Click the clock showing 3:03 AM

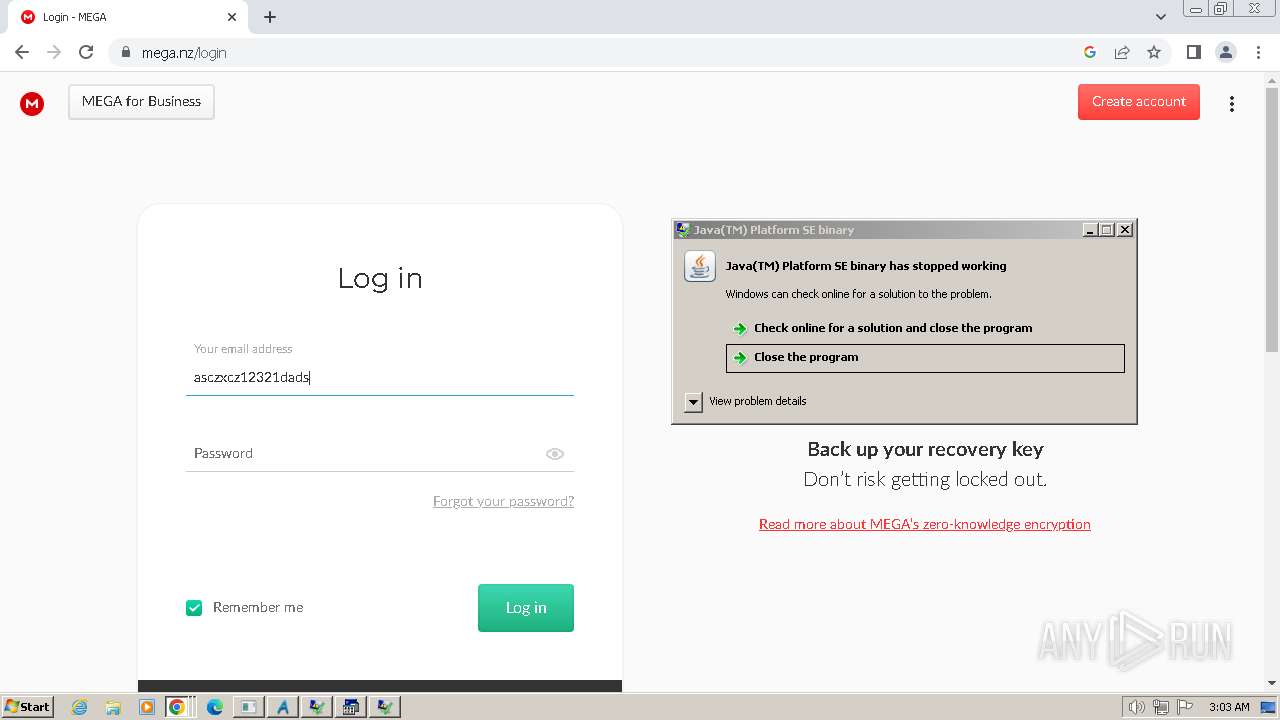click(x=1229, y=707)
